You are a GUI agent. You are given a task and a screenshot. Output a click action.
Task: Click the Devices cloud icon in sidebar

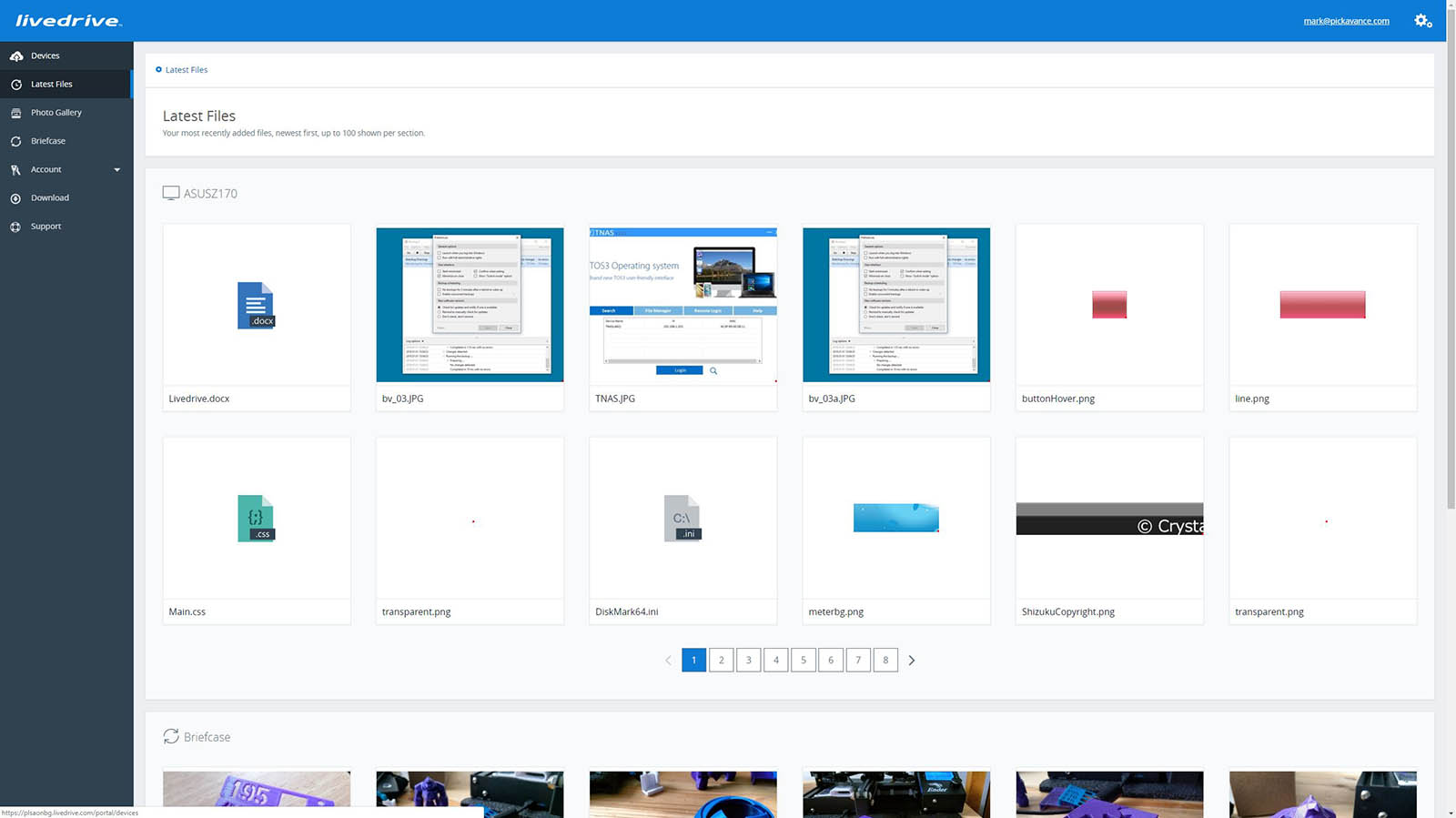pos(16,56)
